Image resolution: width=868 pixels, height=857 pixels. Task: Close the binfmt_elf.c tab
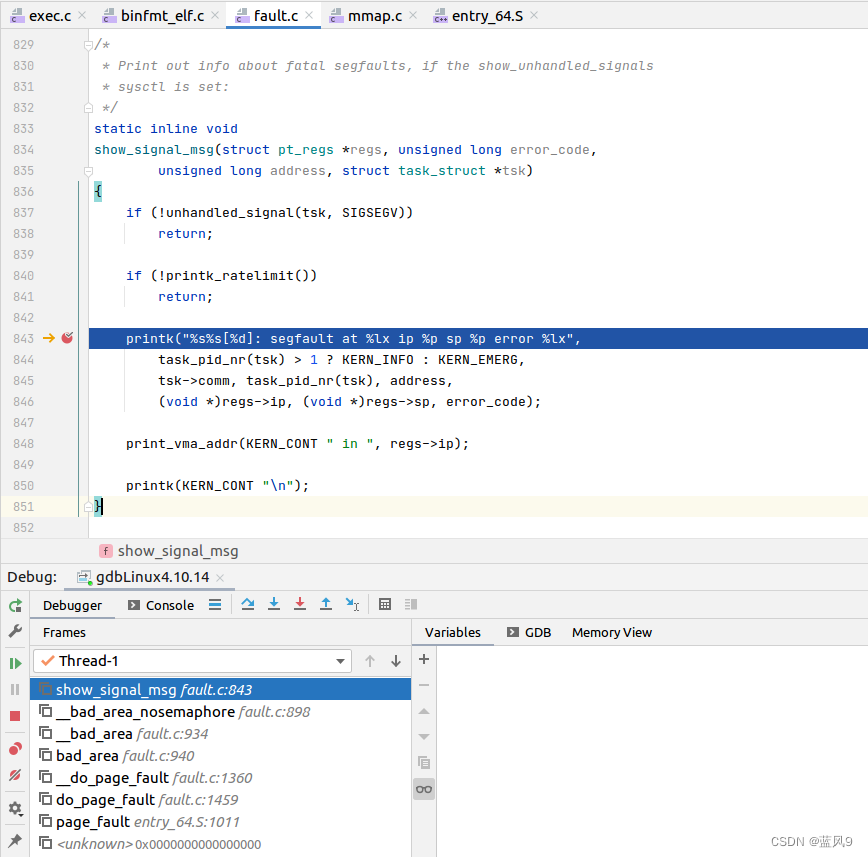tap(215, 16)
